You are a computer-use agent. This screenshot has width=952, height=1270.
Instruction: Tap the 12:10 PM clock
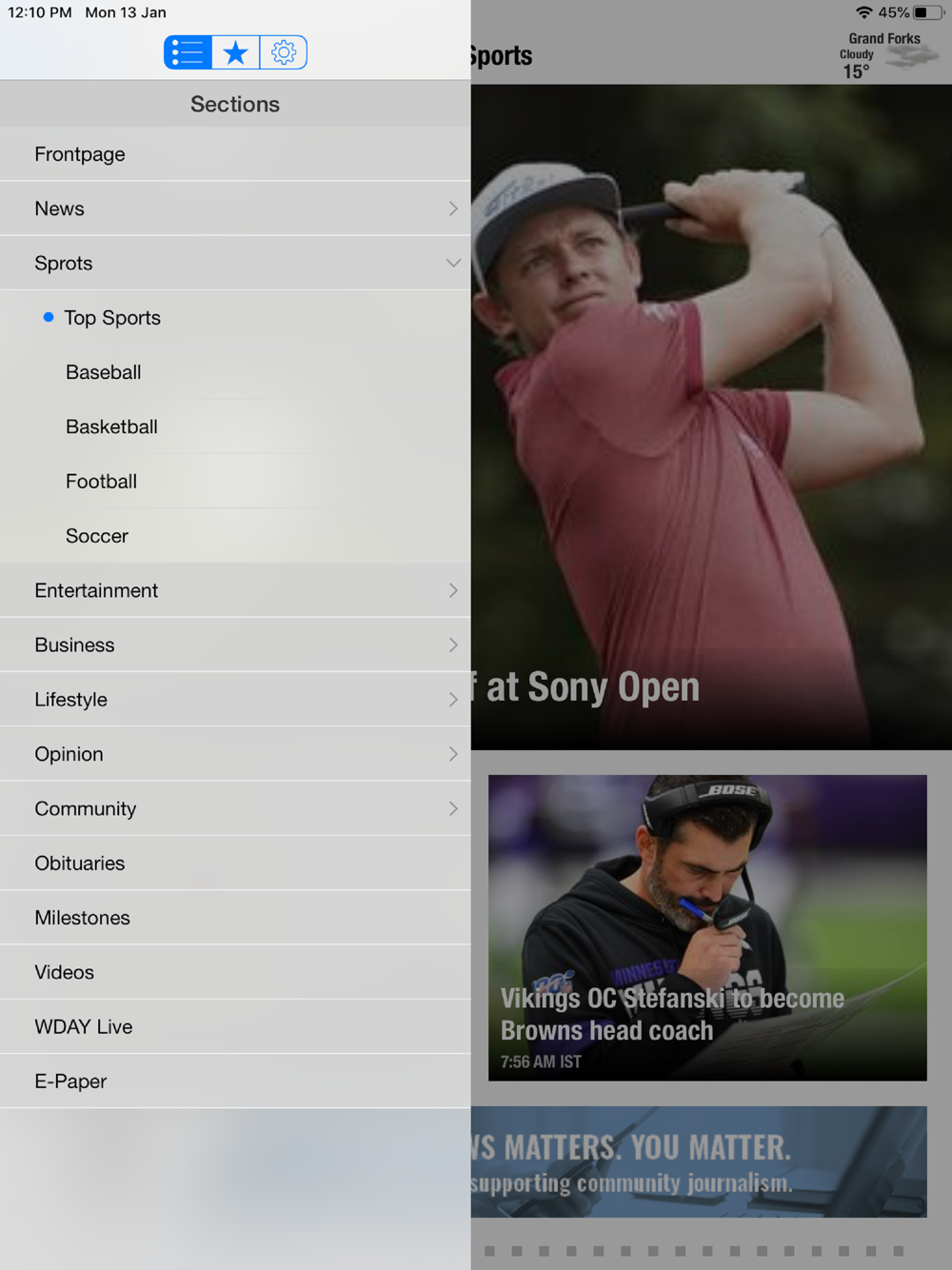click(x=40, y=12)
